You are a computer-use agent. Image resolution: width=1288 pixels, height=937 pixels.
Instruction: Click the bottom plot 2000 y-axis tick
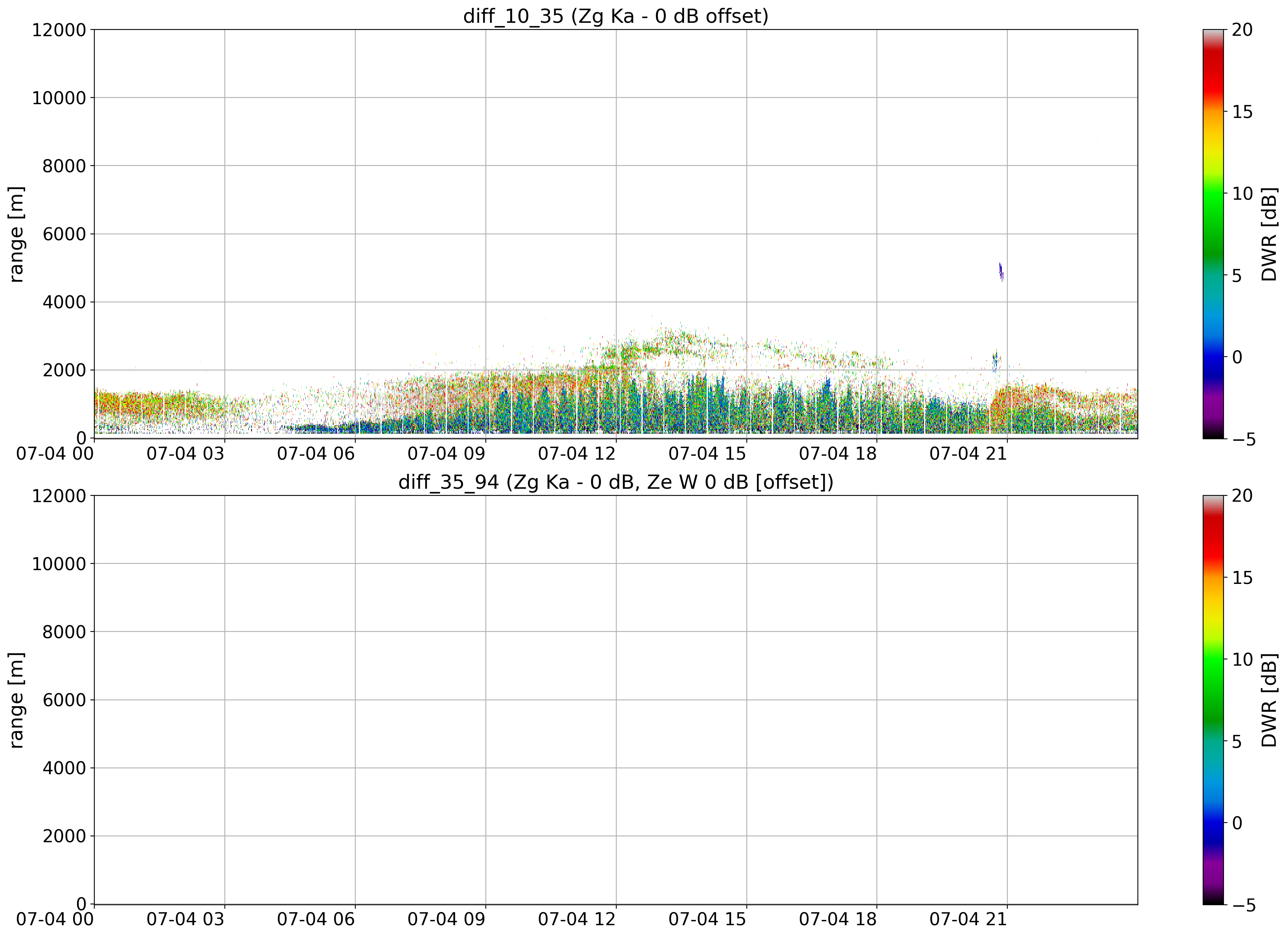pos(65,836)
